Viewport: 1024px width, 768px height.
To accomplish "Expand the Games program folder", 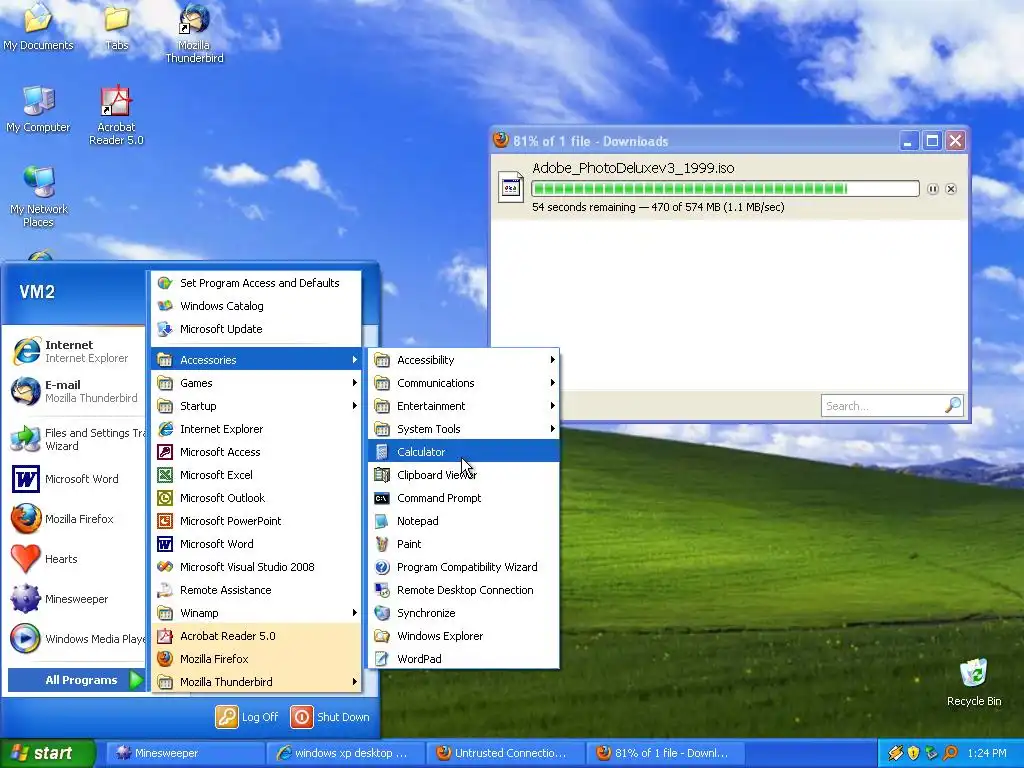I will click(257, 383).
